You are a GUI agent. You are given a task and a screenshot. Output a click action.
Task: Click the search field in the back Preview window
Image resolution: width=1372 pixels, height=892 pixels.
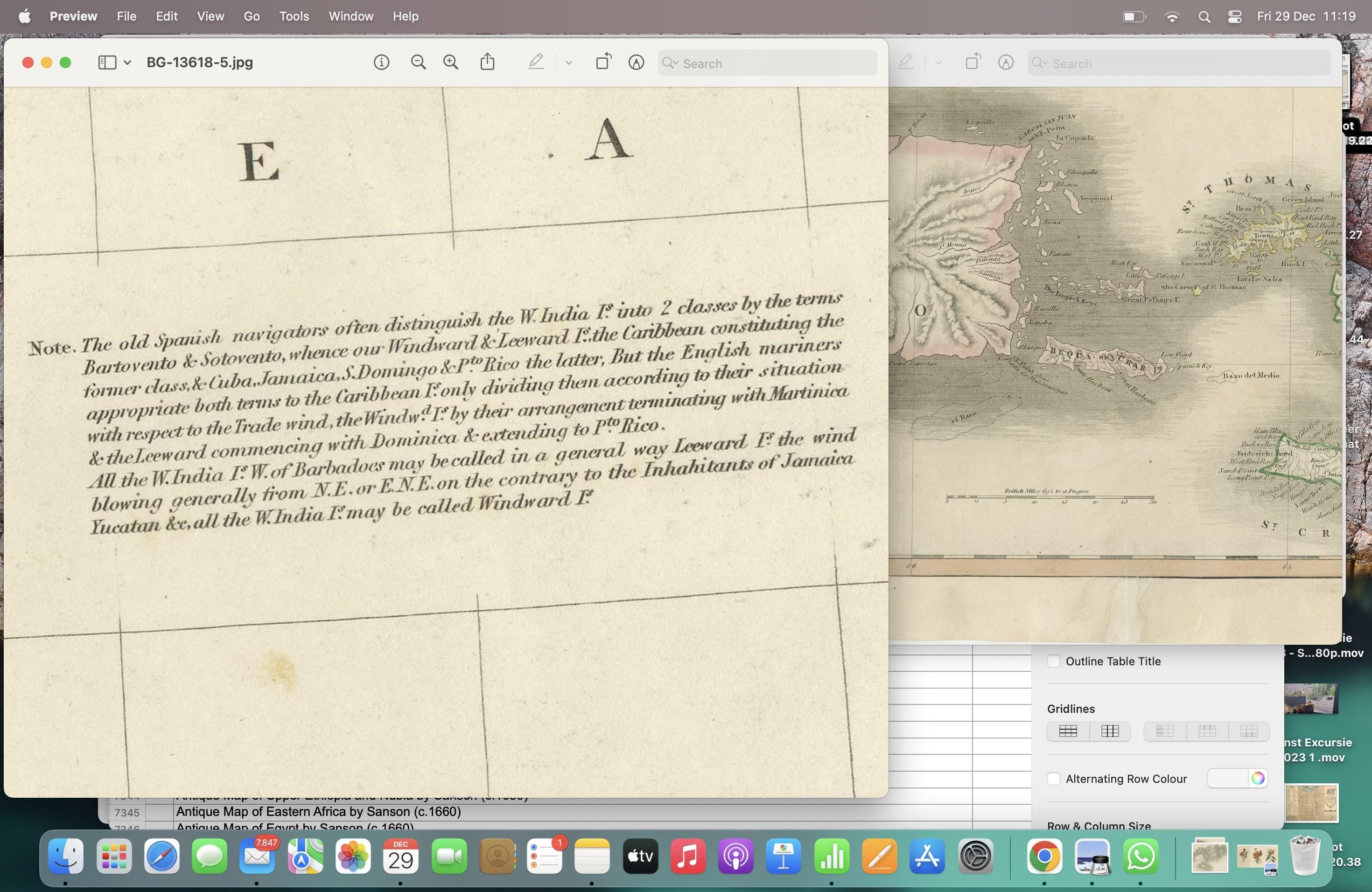click(1179, 63)
